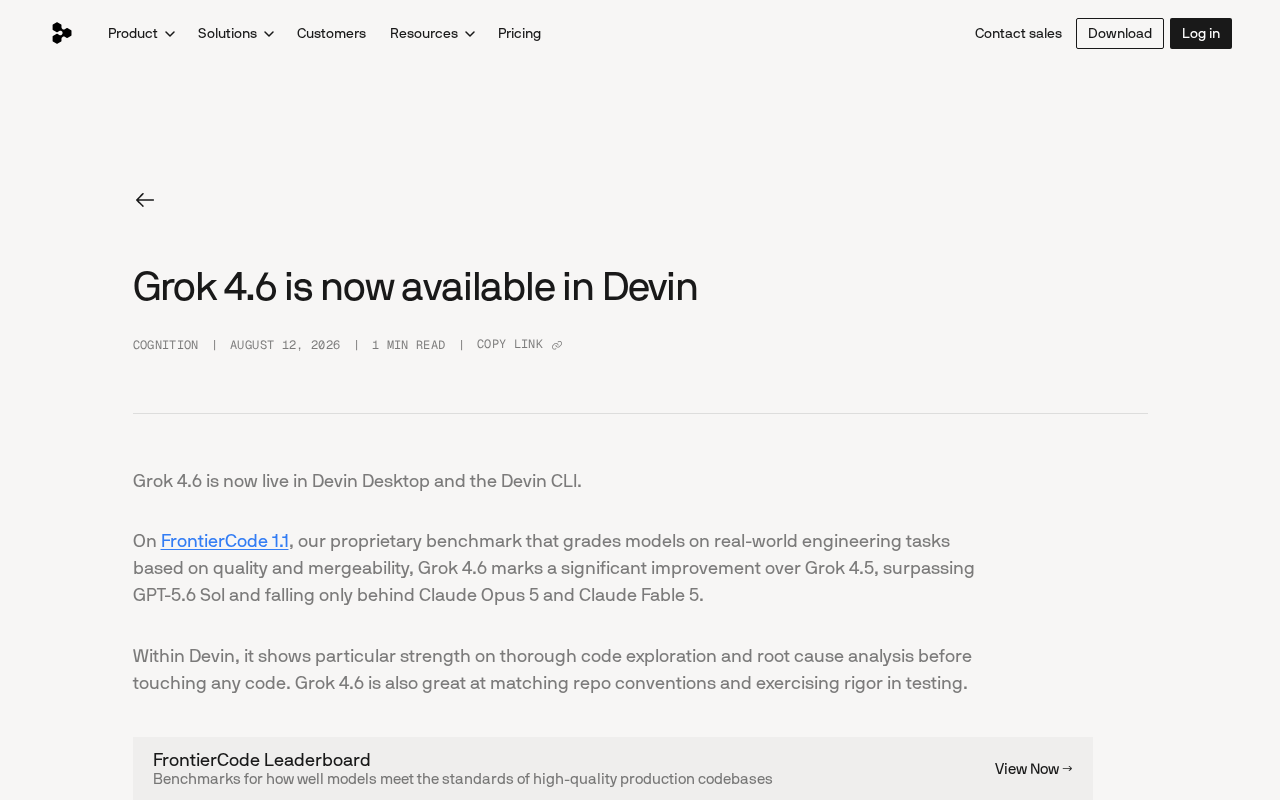The image size is (1280, 800).
Task: Click the FrontierCode Leaderboard banner title
Action: point(262,760)
